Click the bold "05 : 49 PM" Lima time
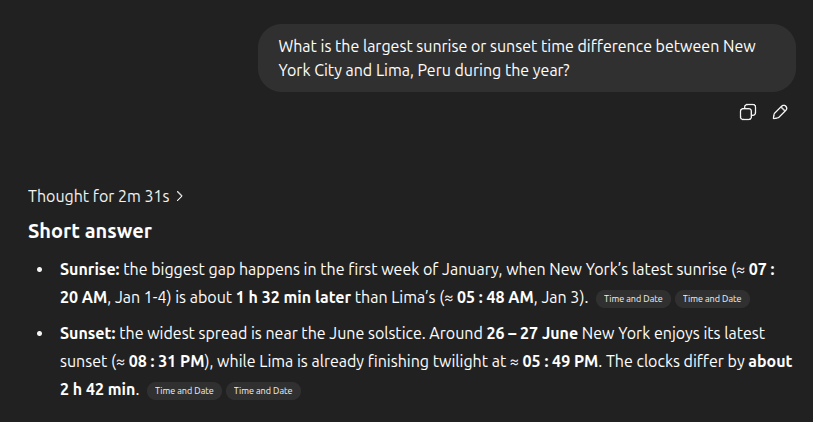This screenshot has width=813, height=422. coord(560,361)
